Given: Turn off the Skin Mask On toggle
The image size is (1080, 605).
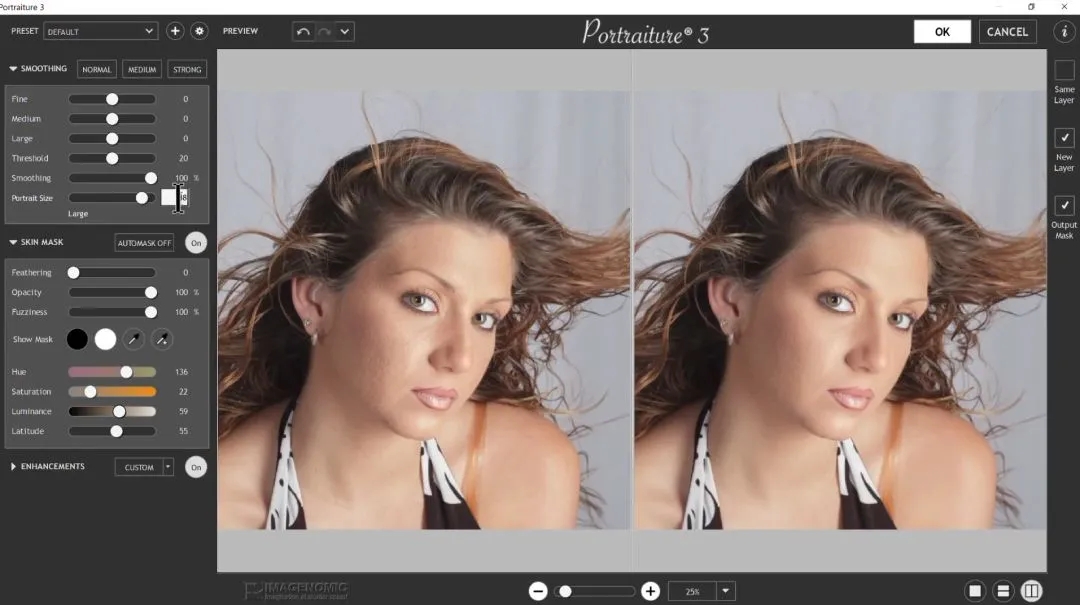Looking at the screenshot, I should (x=196, y=243).
